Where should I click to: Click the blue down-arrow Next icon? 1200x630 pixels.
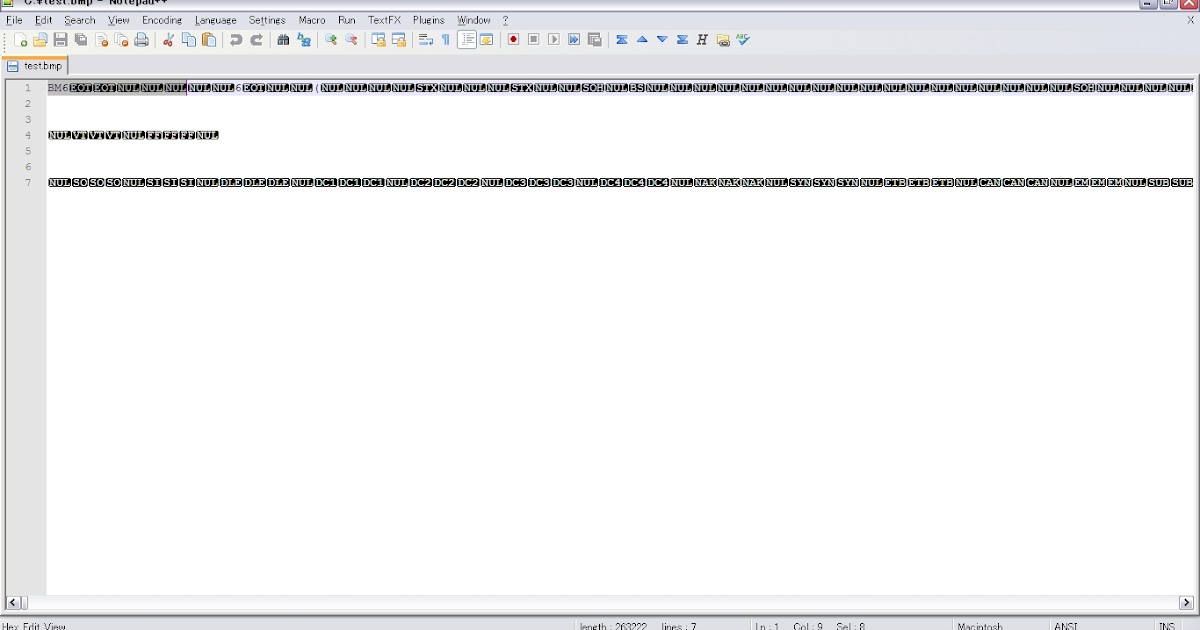pos(662,40)
